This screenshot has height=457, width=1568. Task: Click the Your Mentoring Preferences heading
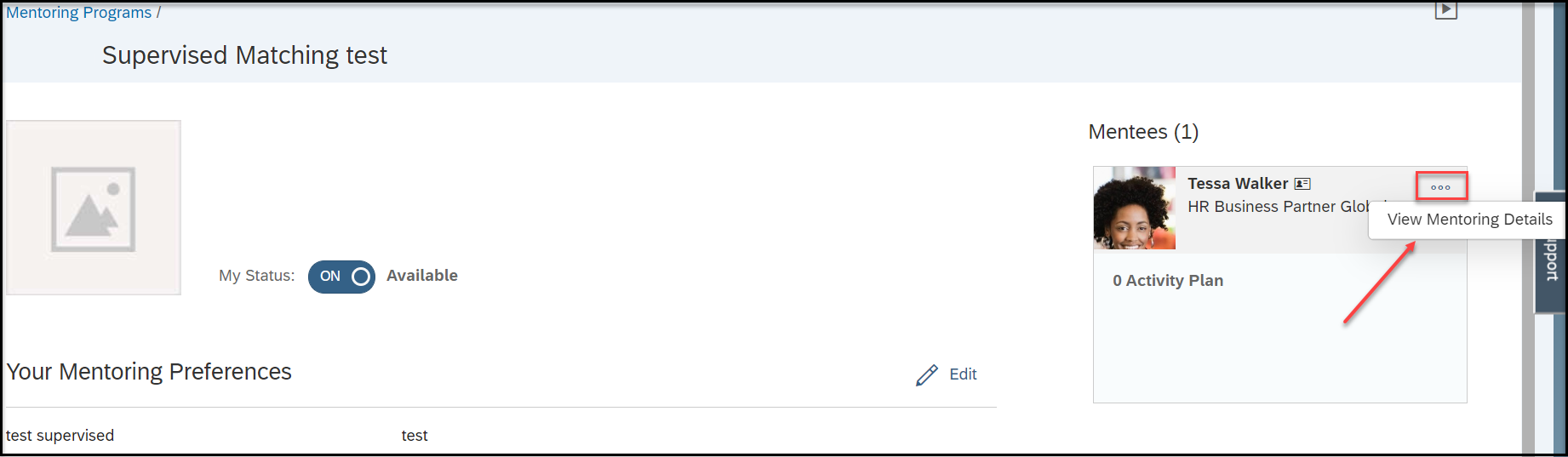(149, 372)
